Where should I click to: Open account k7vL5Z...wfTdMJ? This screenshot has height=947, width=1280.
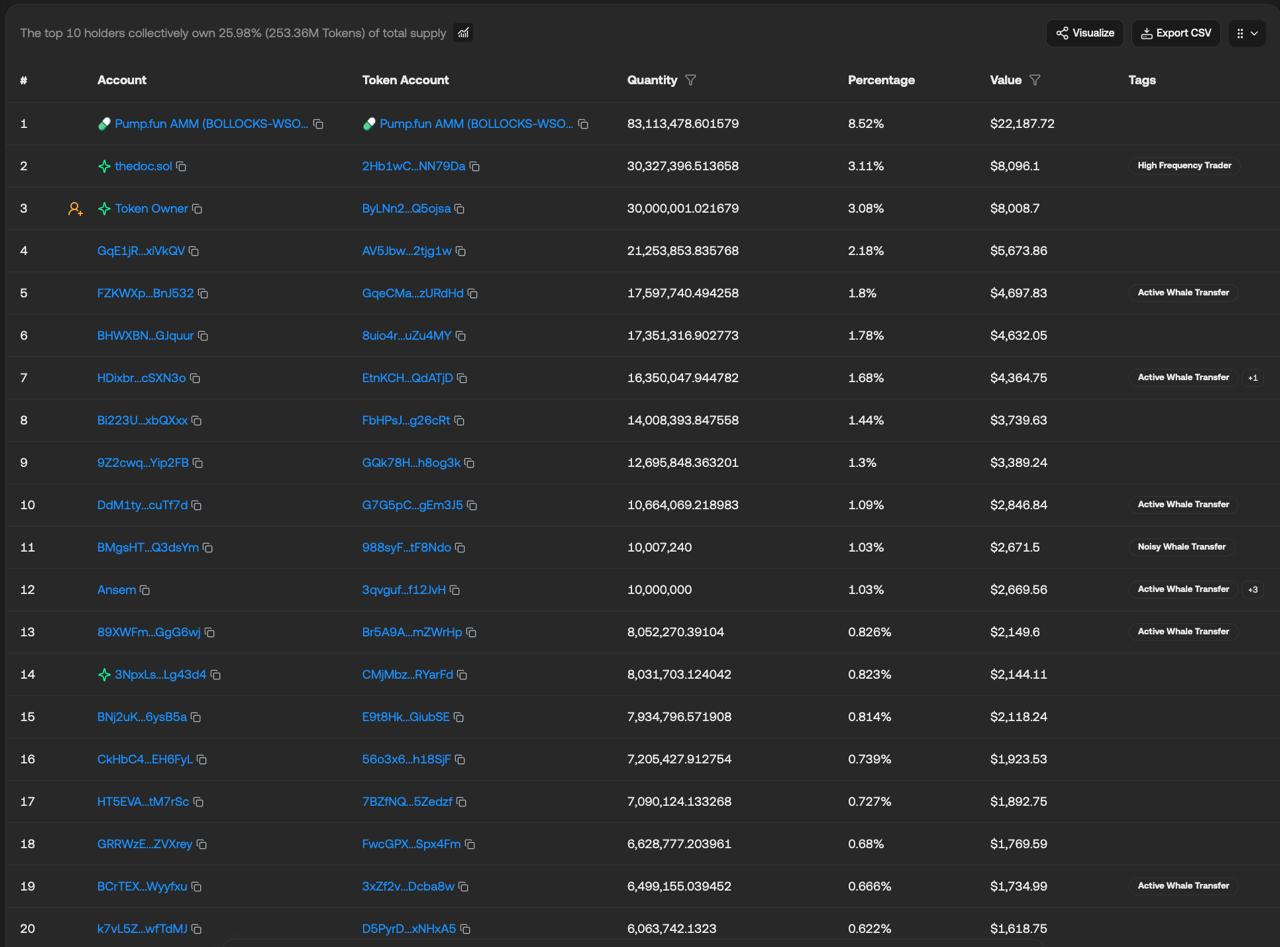click(142, 929)
